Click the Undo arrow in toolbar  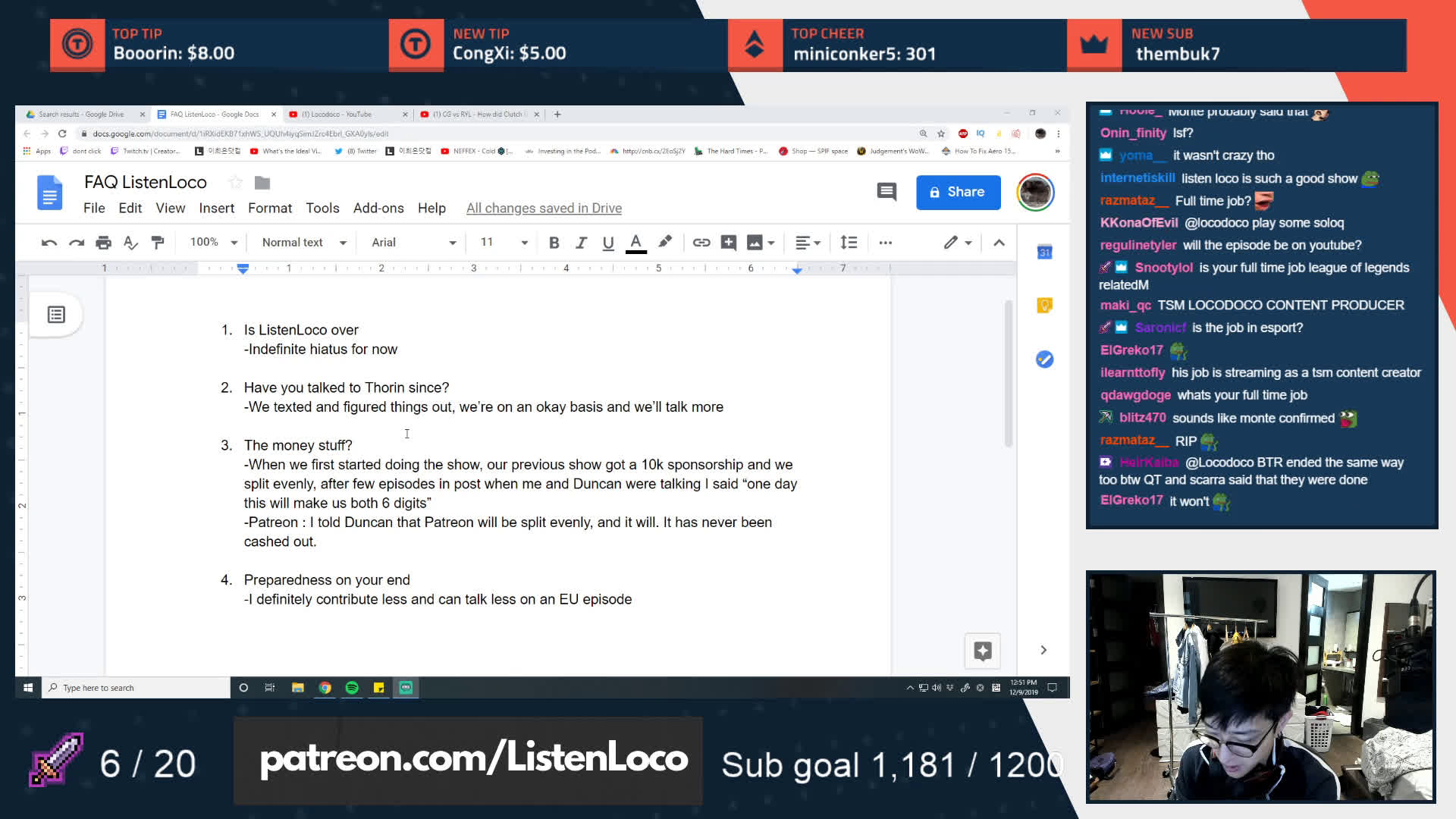[49, 243]
